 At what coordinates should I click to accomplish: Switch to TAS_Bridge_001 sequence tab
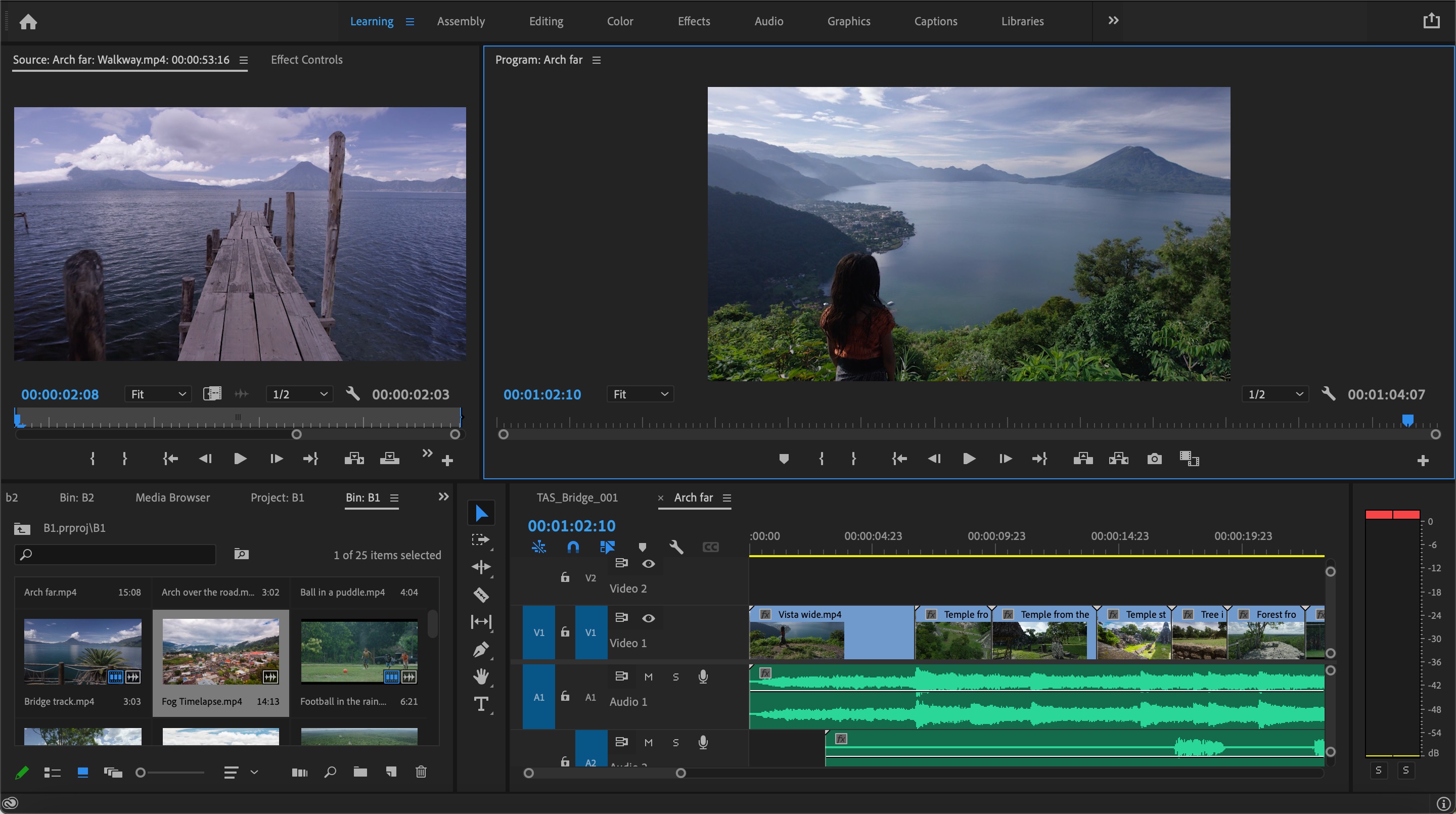tap(577, 498)
